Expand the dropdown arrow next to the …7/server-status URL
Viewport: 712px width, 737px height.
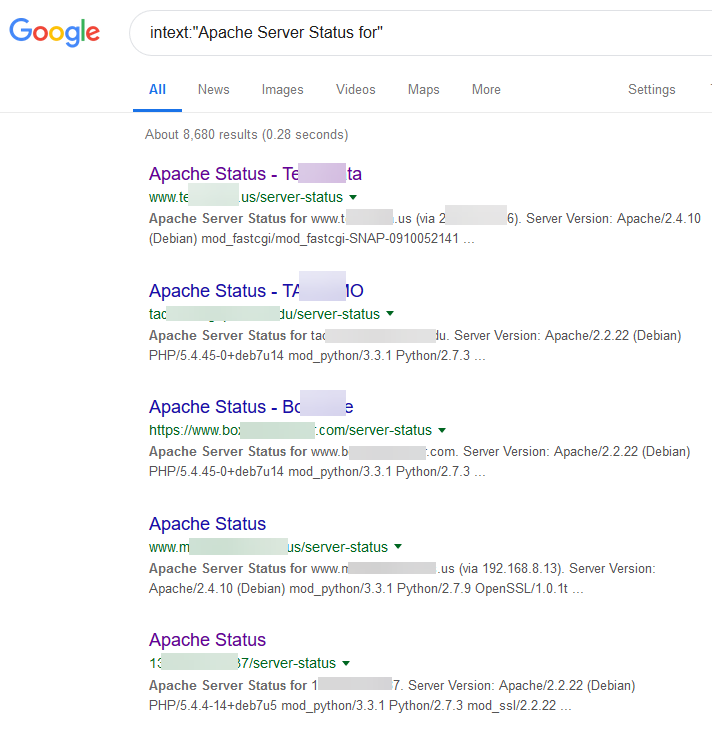(346, 663)
